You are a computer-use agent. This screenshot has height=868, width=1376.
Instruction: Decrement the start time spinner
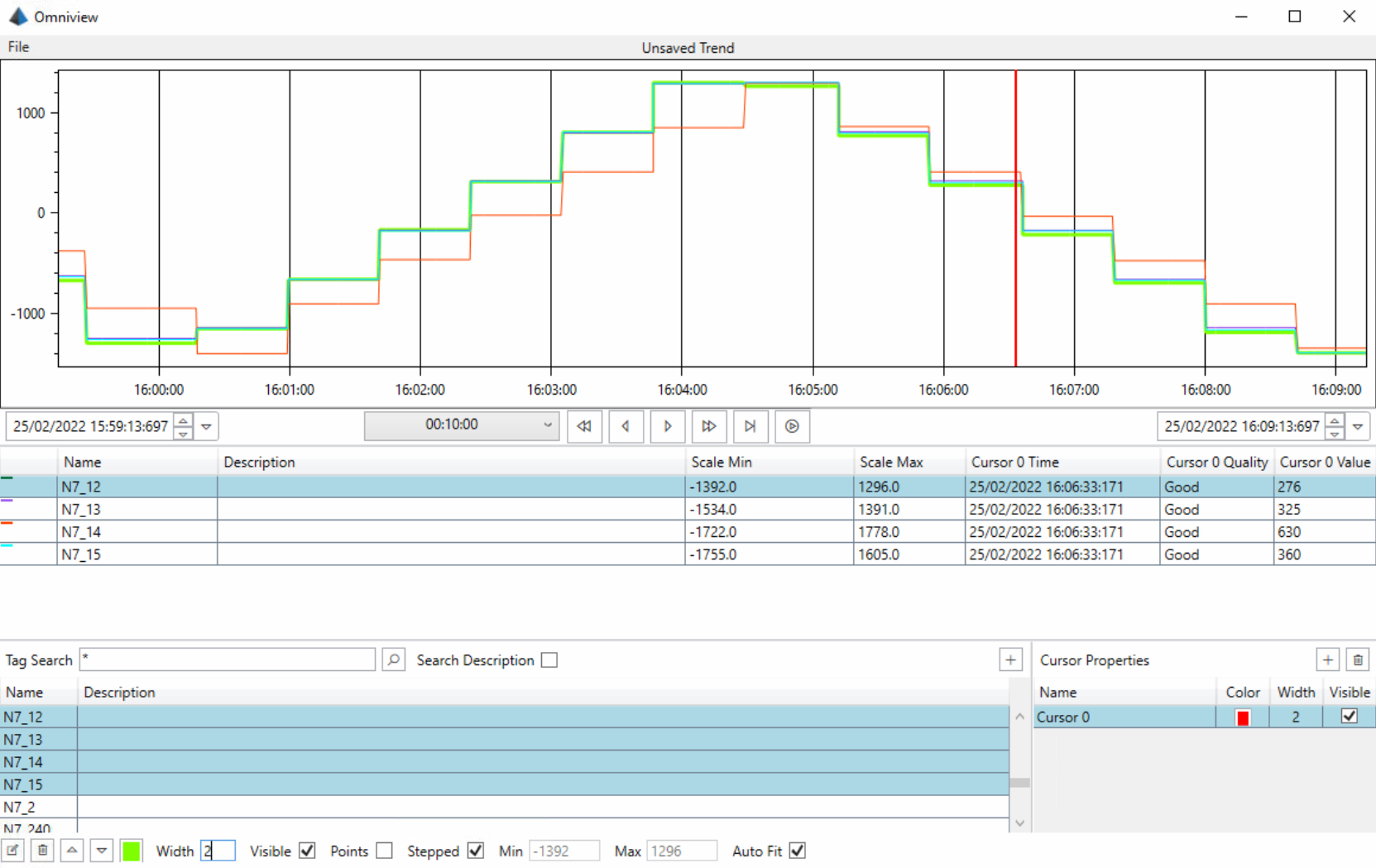pyautogui.click(x=184, y=434)
